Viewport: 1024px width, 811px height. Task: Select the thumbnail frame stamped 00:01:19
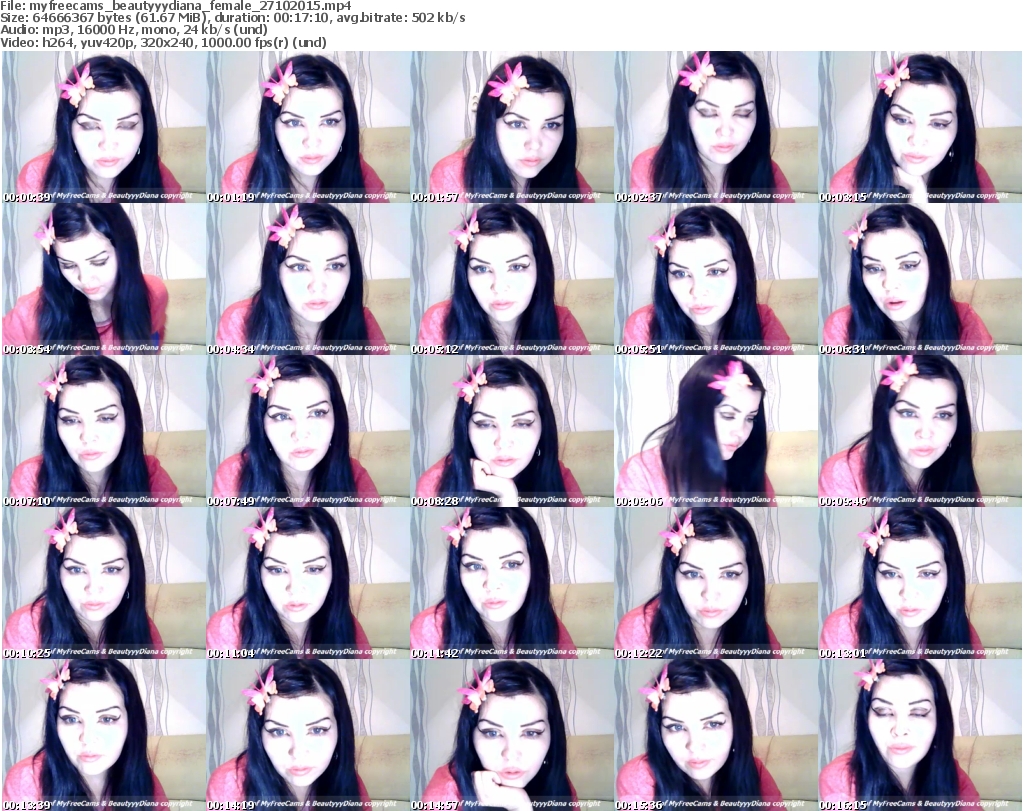[x=308, y=127]
